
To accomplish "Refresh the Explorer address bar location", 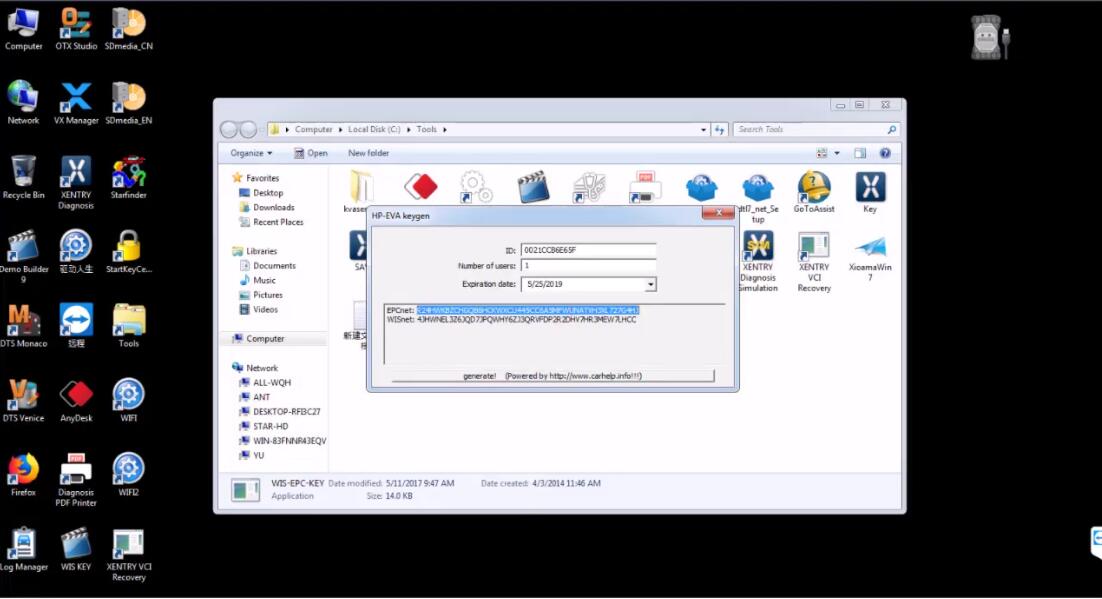I will [719, 129].
